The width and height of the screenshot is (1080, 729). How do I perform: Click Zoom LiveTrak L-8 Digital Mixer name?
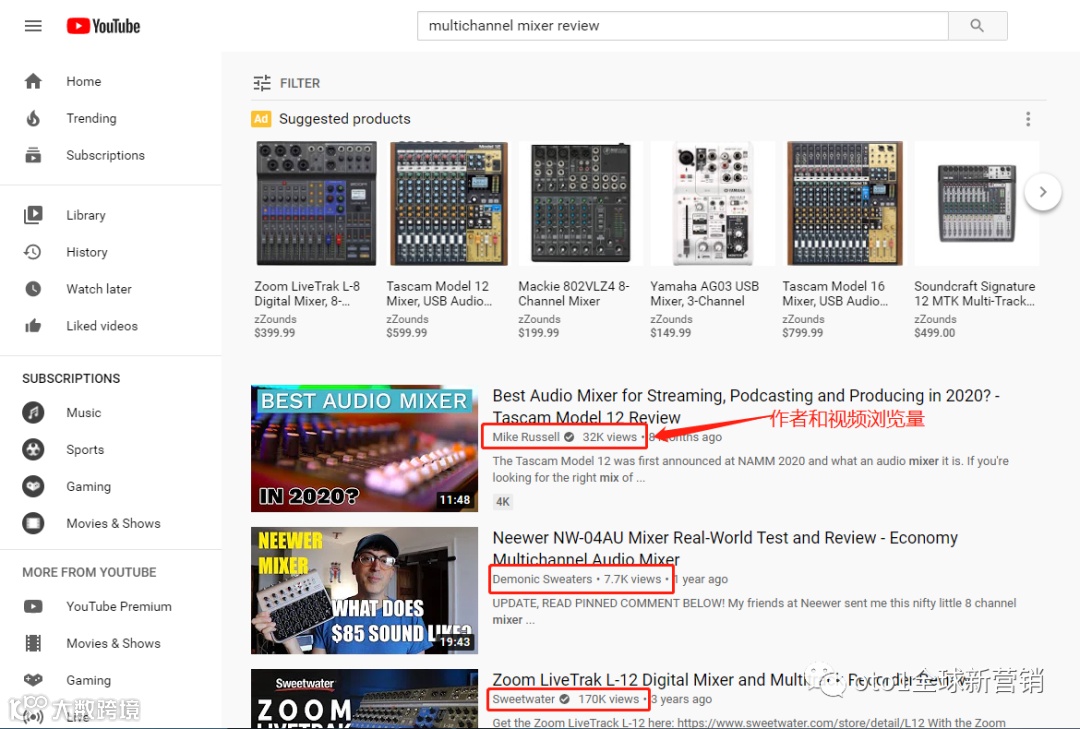click(307, 294)
